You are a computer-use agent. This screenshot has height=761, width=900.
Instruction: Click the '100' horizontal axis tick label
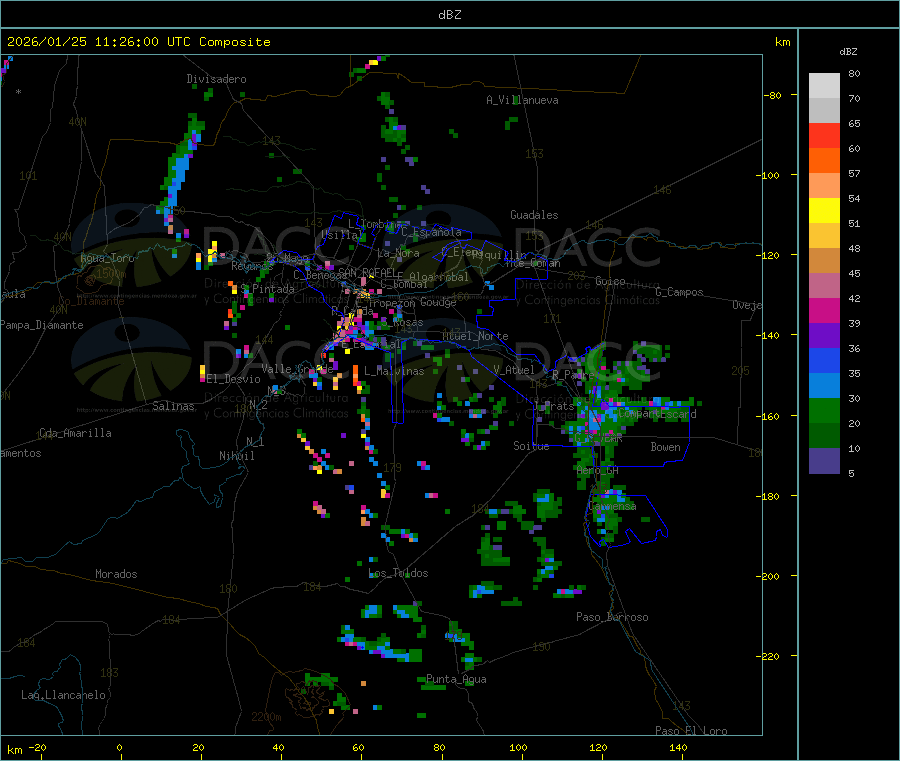518,747
